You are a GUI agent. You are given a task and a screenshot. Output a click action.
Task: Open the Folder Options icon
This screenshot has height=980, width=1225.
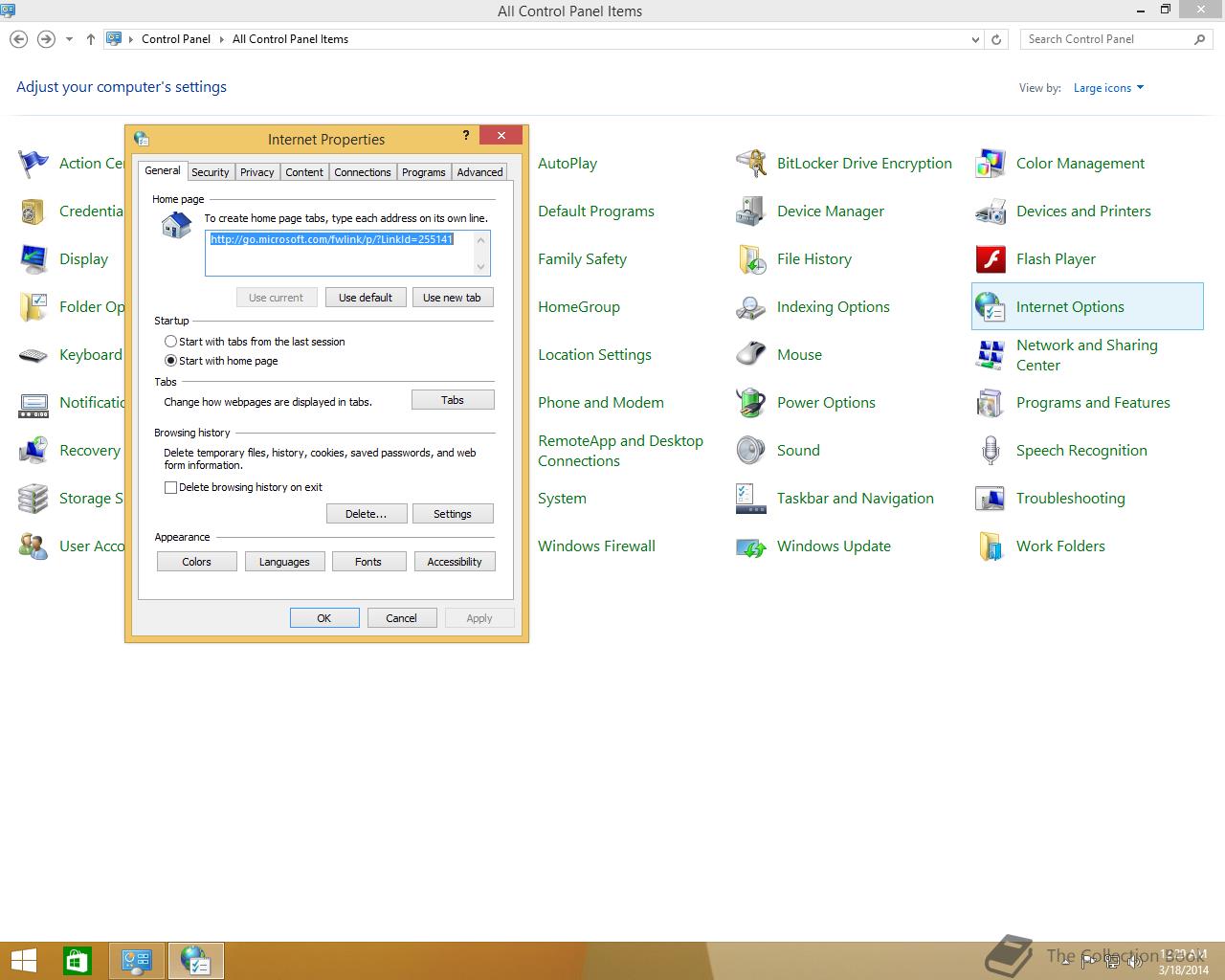33,307
